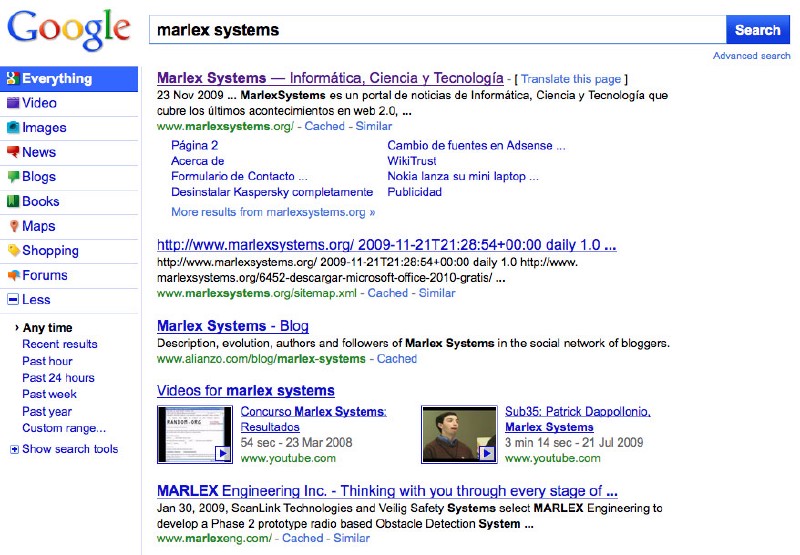The image size is (800, 555).
Task: Open Similar link for marlexeng.com result
Action: pos(352,538)
